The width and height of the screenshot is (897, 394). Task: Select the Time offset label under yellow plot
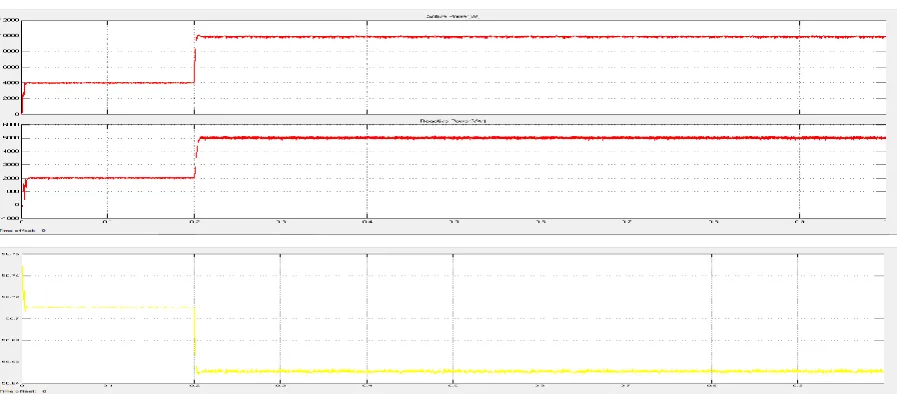(23, 391)
